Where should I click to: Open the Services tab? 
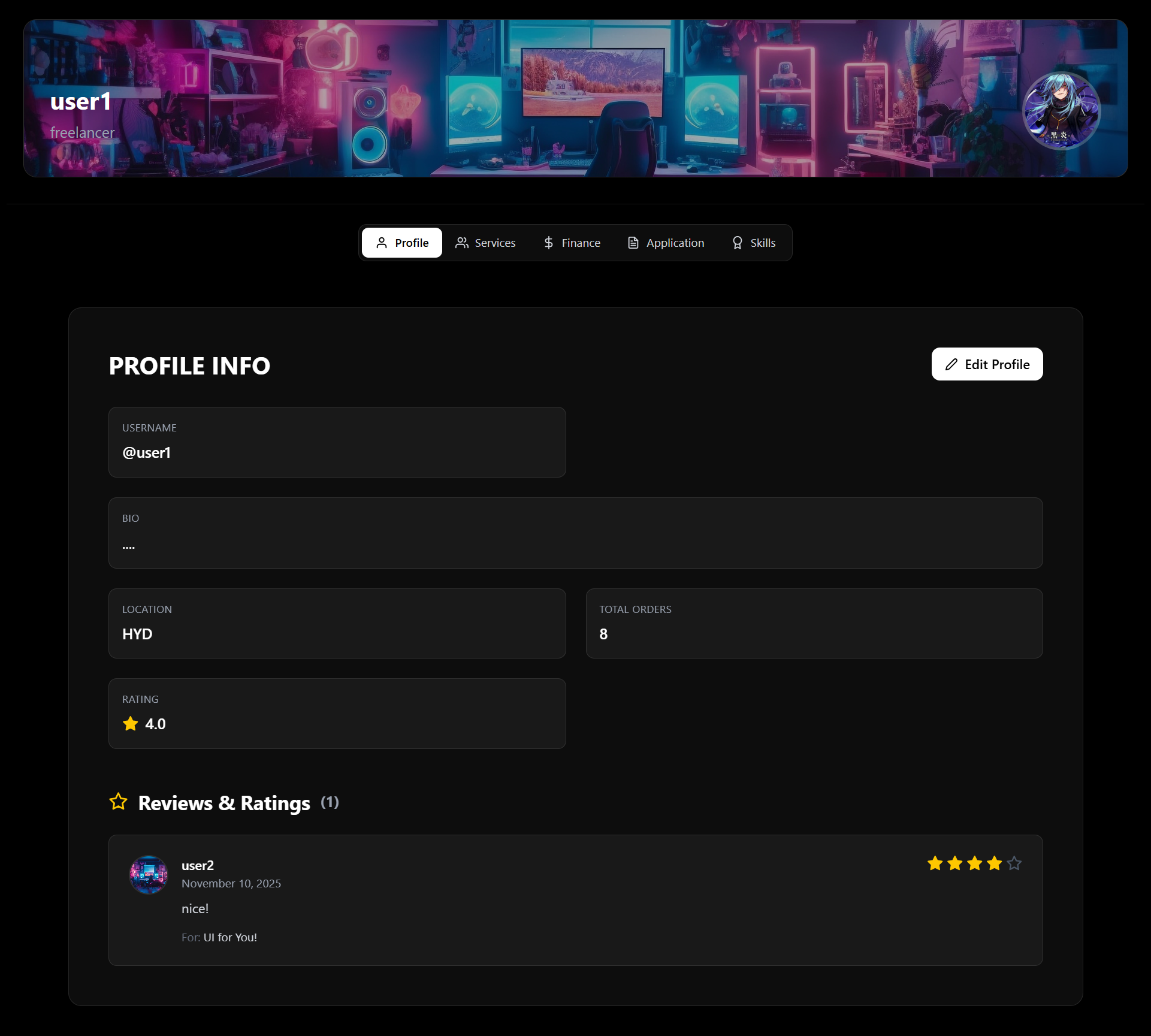(485, 243)
